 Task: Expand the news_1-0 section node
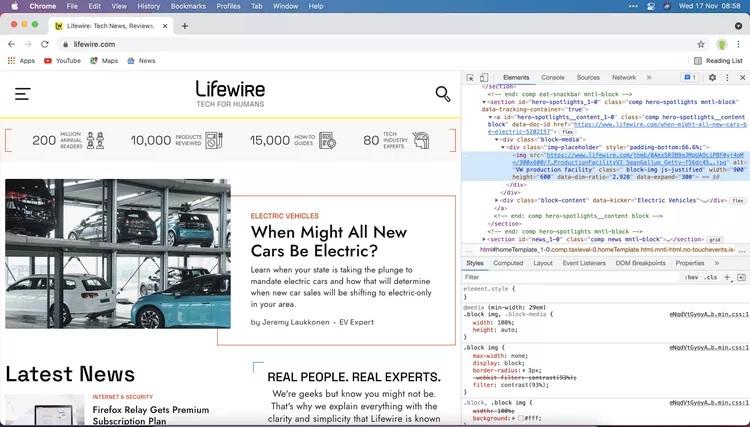click(x=484, y=239)
